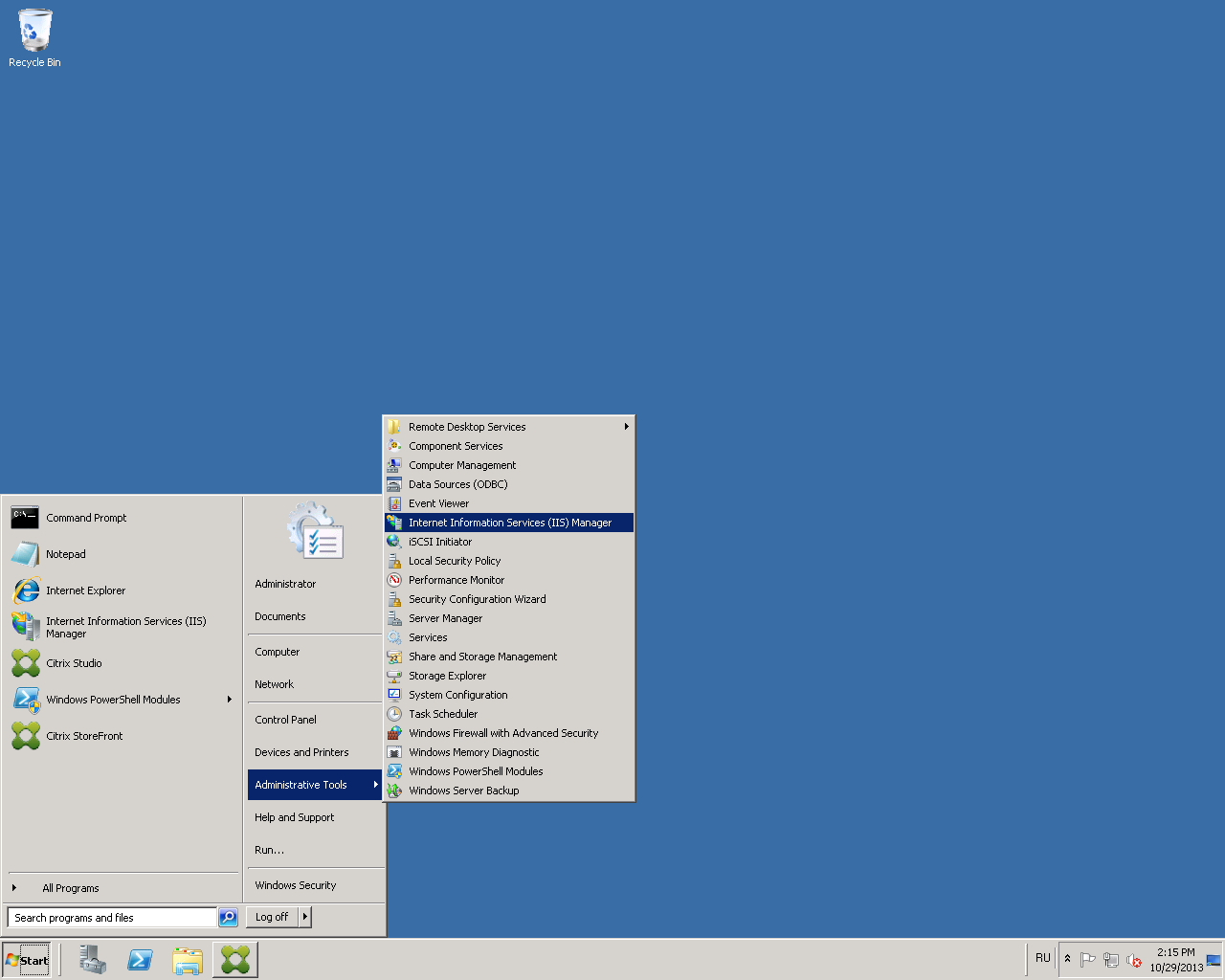Click the Search programs and files field
Image resolution: width=1225 pixels, height=980 pixels.
113,918
